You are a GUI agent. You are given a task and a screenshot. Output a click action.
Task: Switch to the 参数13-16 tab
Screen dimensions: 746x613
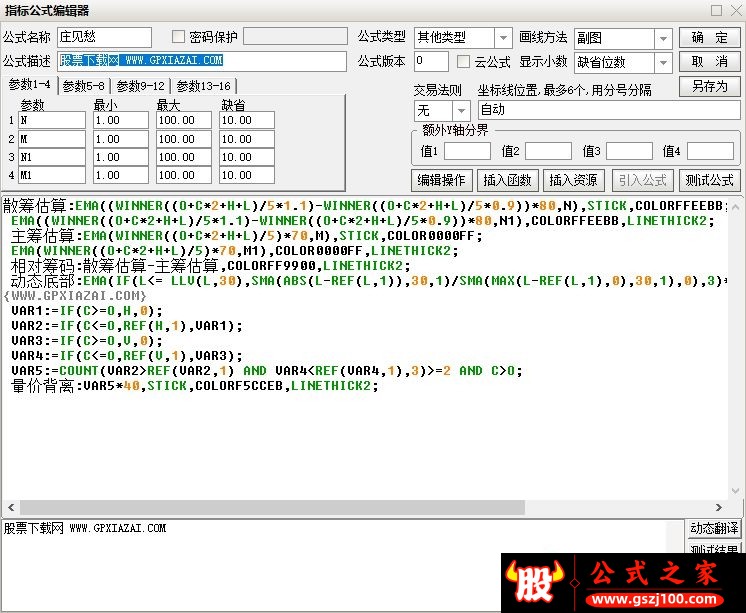203,86
